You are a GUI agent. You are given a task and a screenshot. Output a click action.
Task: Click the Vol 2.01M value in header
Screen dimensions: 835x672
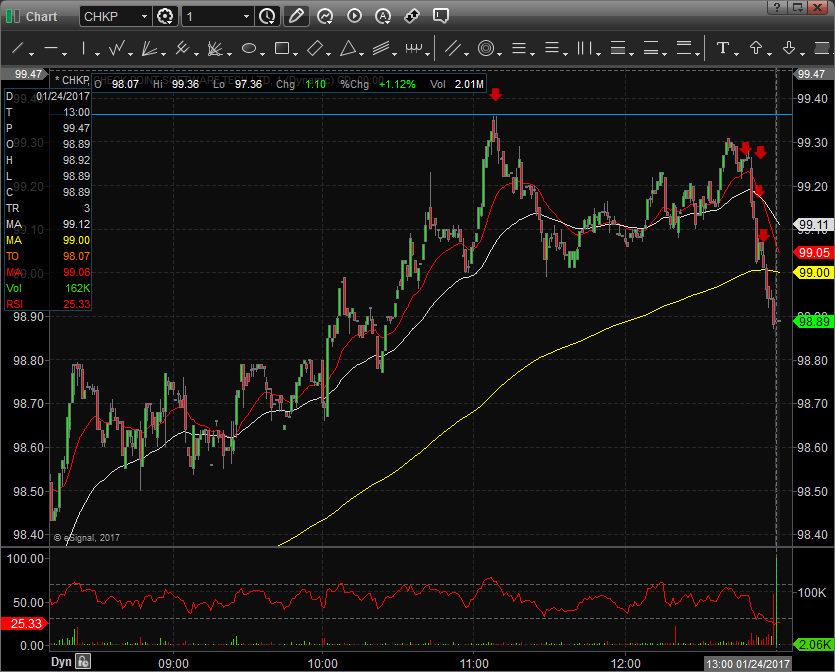pos(469,84)
